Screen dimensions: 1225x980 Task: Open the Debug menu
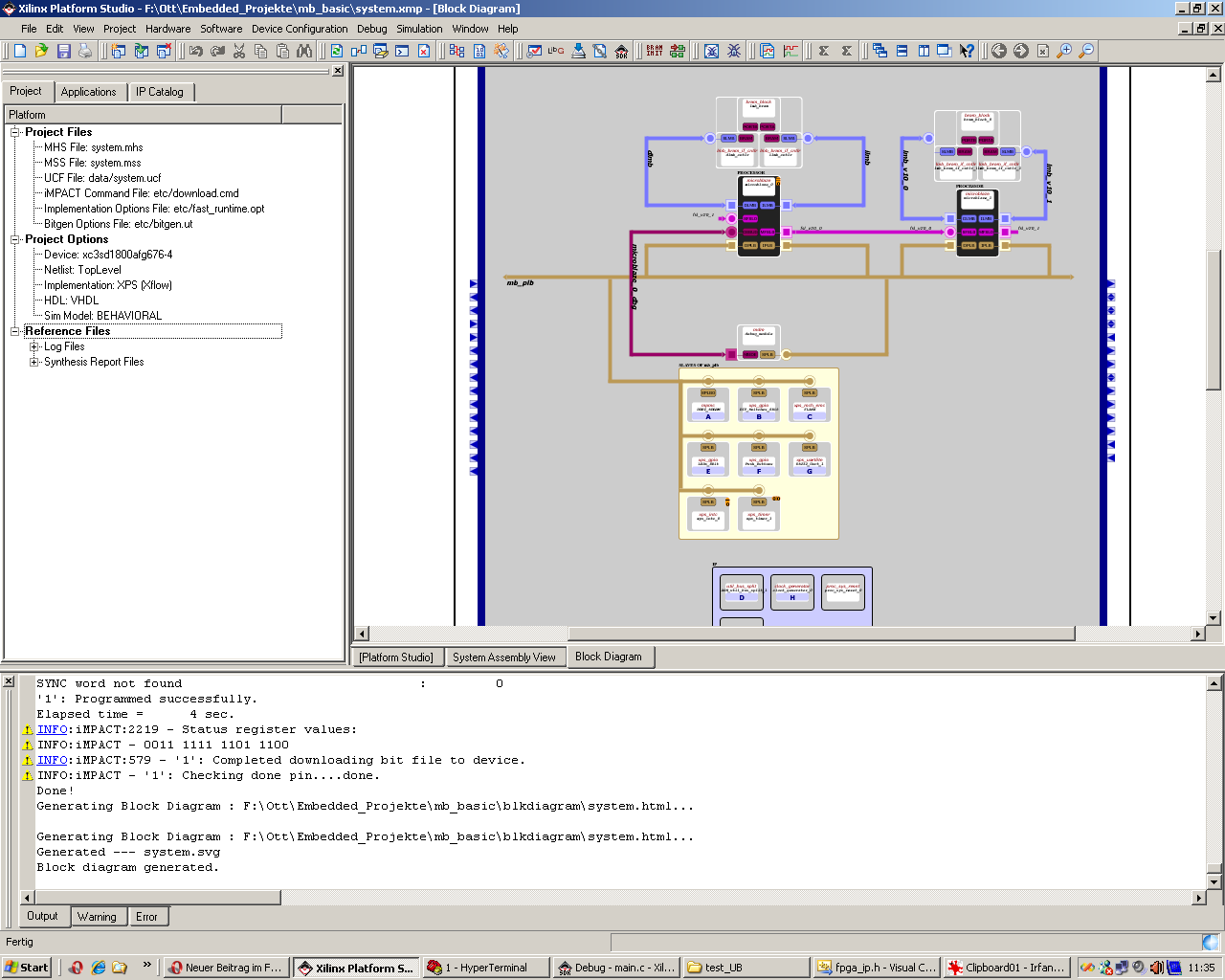[x=372, y=29]
